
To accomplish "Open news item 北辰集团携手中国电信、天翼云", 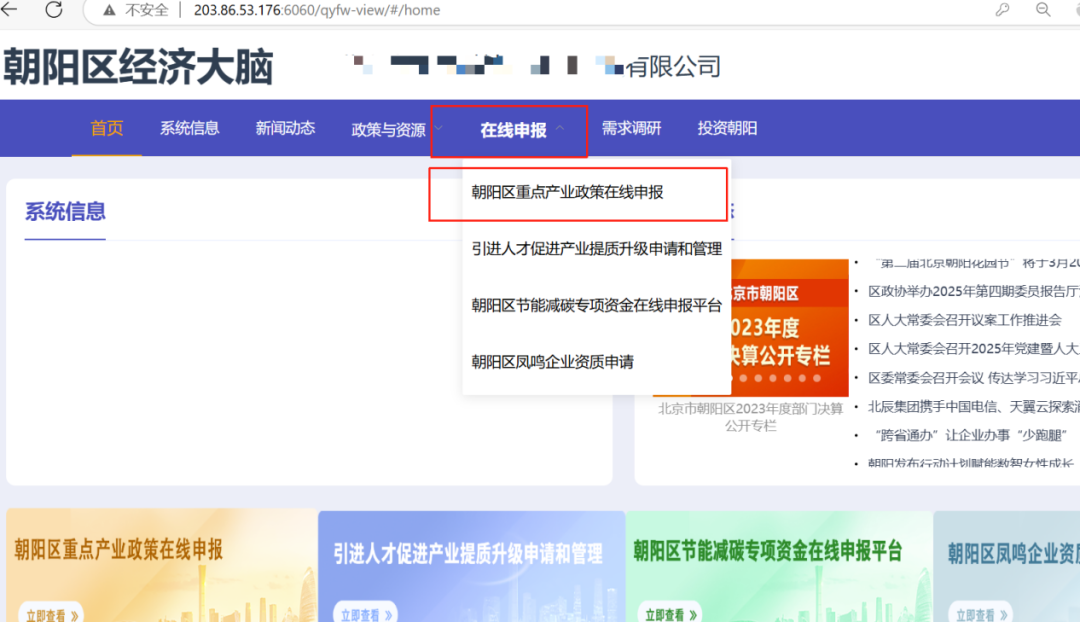I will pos(974,406).
